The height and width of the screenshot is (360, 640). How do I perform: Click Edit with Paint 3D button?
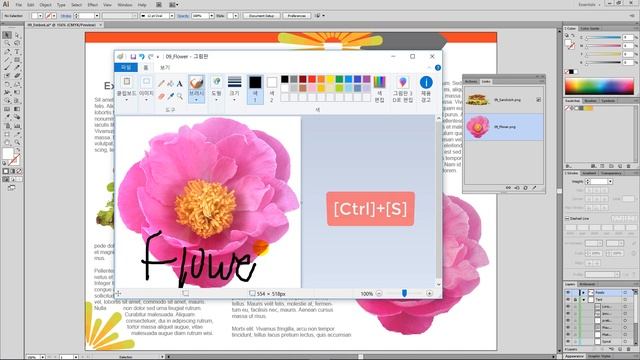coord(403,89)
